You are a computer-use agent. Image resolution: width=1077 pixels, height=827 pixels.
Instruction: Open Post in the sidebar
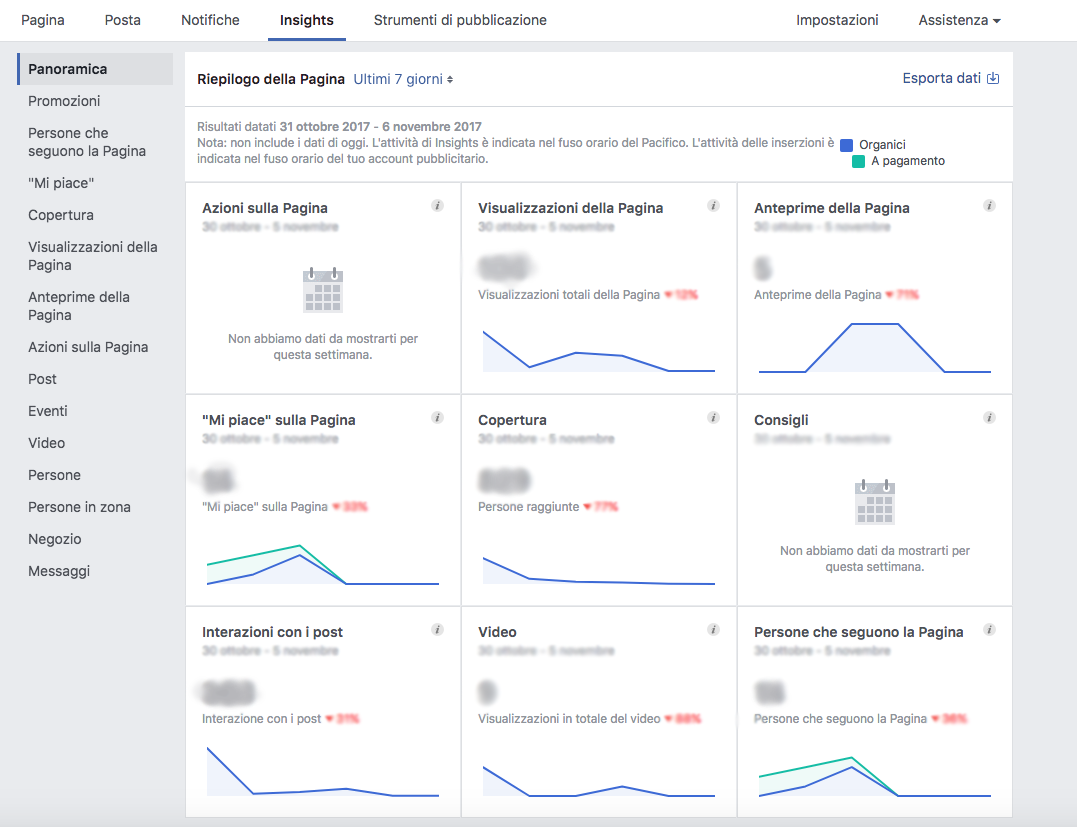click(42, 379)
